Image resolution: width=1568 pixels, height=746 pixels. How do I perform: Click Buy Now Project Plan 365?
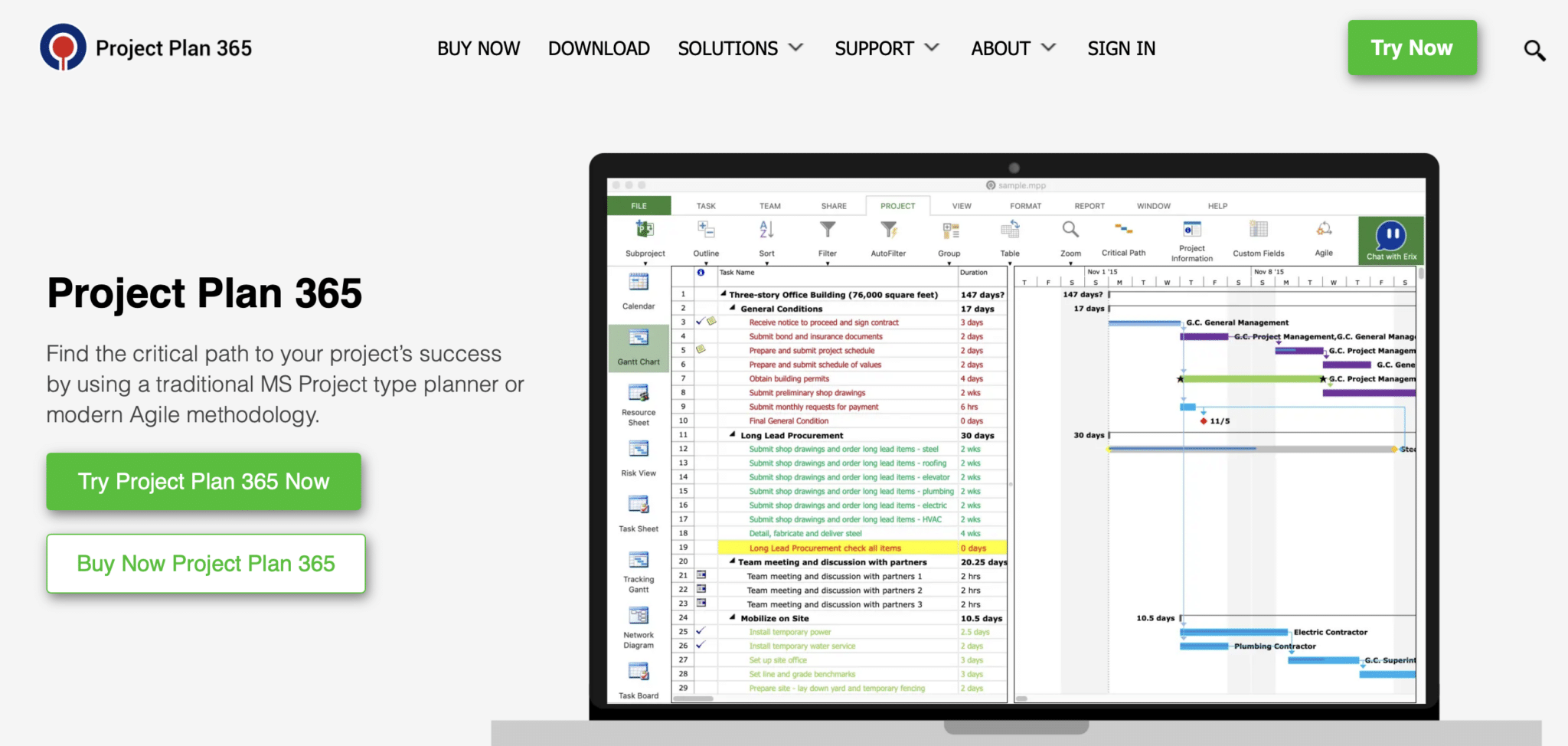coord(205,564)
